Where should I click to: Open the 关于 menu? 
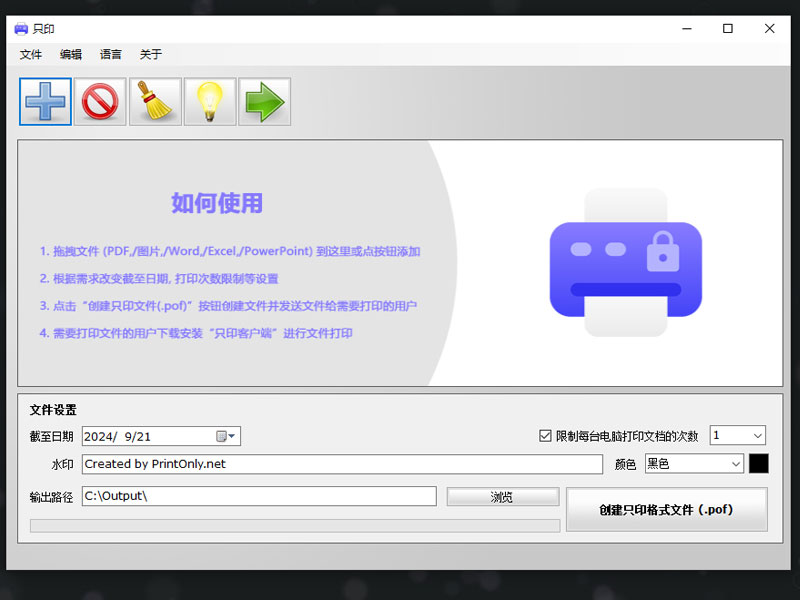(150, 54)
